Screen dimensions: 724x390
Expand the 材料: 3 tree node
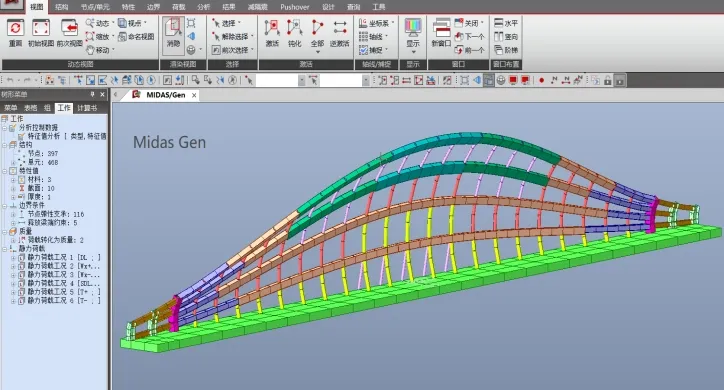click(13, 180)
